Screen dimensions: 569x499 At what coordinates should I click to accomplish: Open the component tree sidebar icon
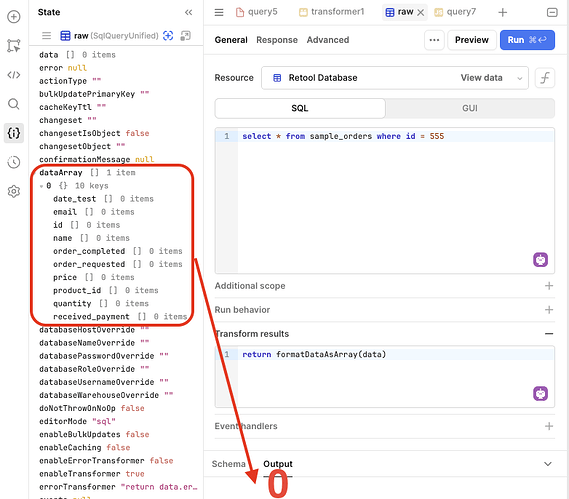(x=13, y=46)
